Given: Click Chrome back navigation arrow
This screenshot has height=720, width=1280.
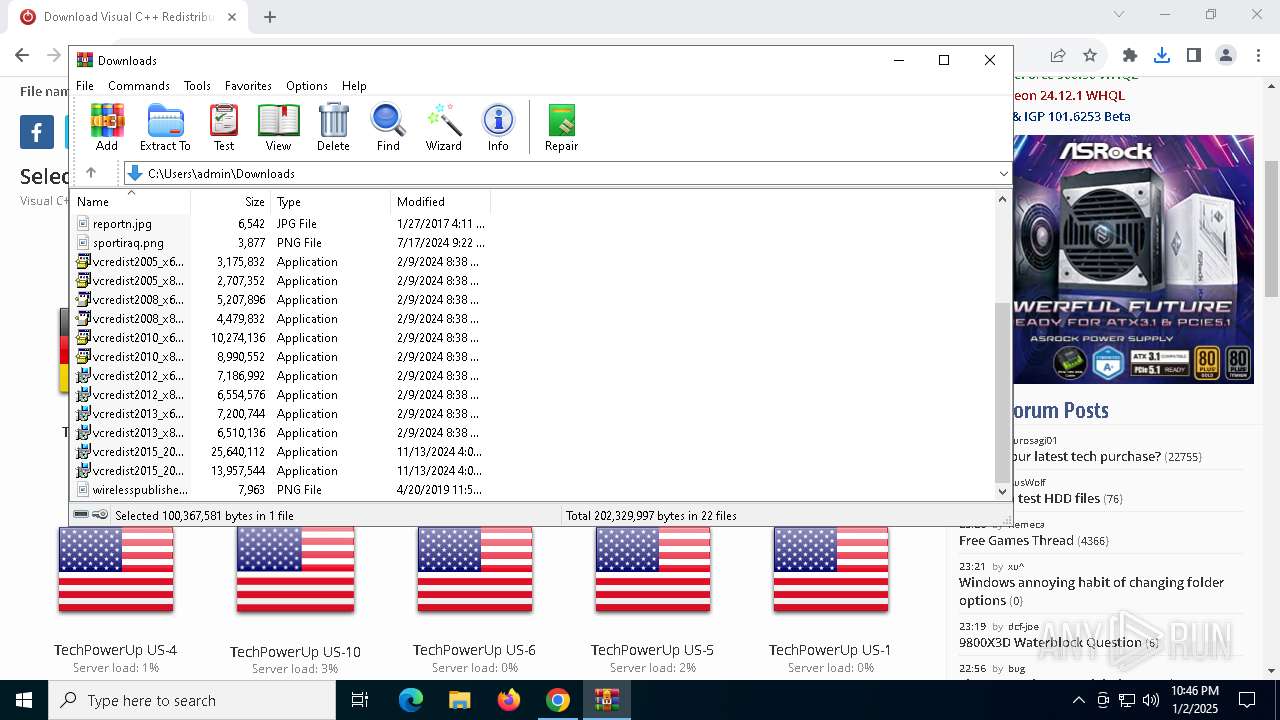Looking at the screenshot, I should pos(22,55).
